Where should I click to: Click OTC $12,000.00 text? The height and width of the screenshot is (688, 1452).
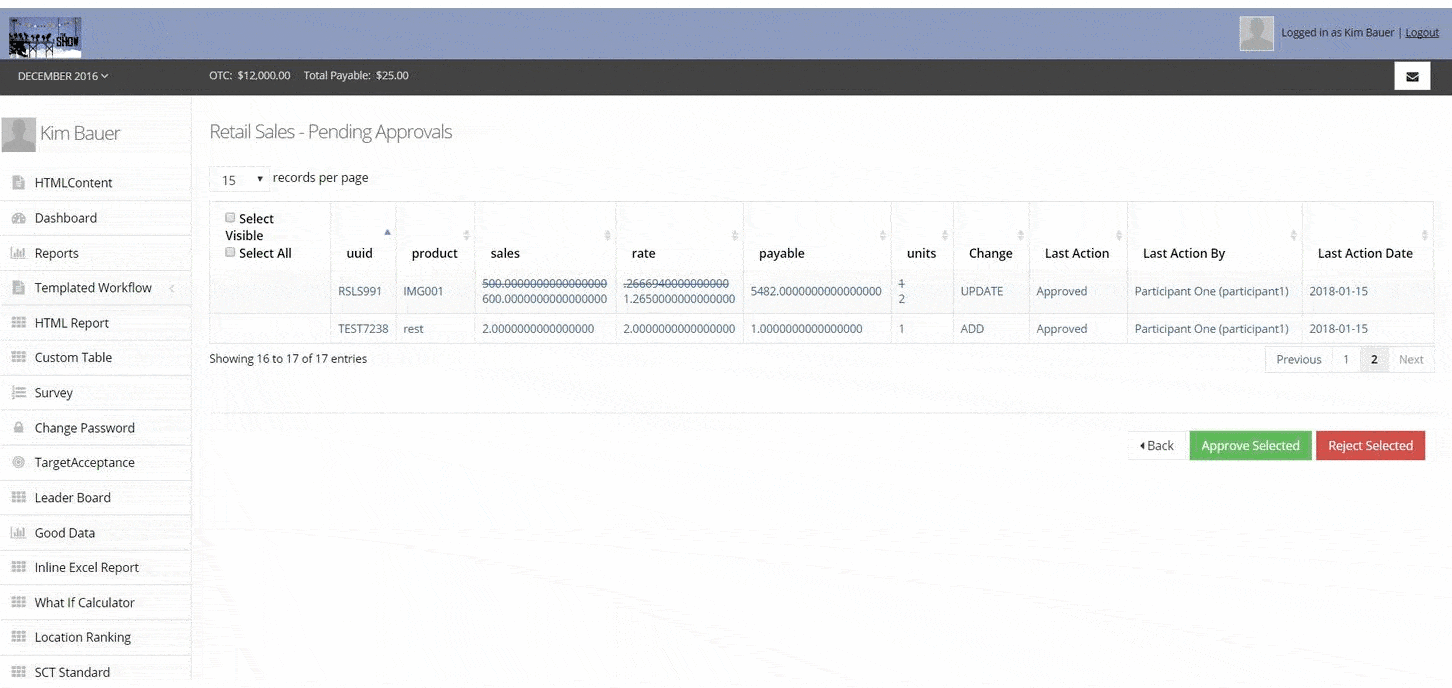point(250,76)
